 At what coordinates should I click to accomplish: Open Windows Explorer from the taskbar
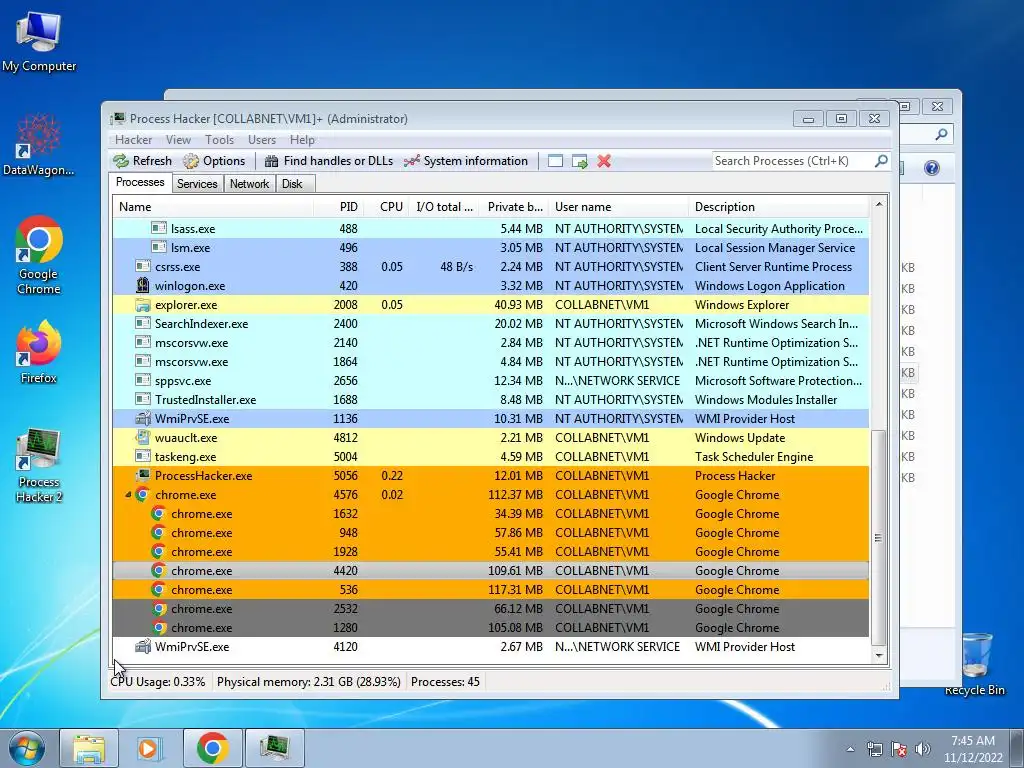point(89,748)
